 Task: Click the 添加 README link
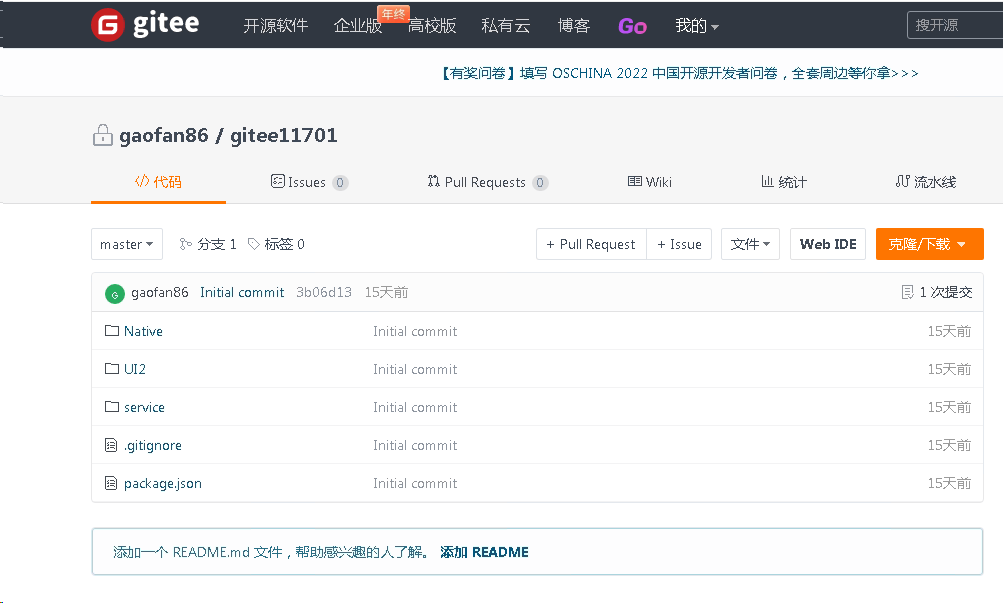484,552
